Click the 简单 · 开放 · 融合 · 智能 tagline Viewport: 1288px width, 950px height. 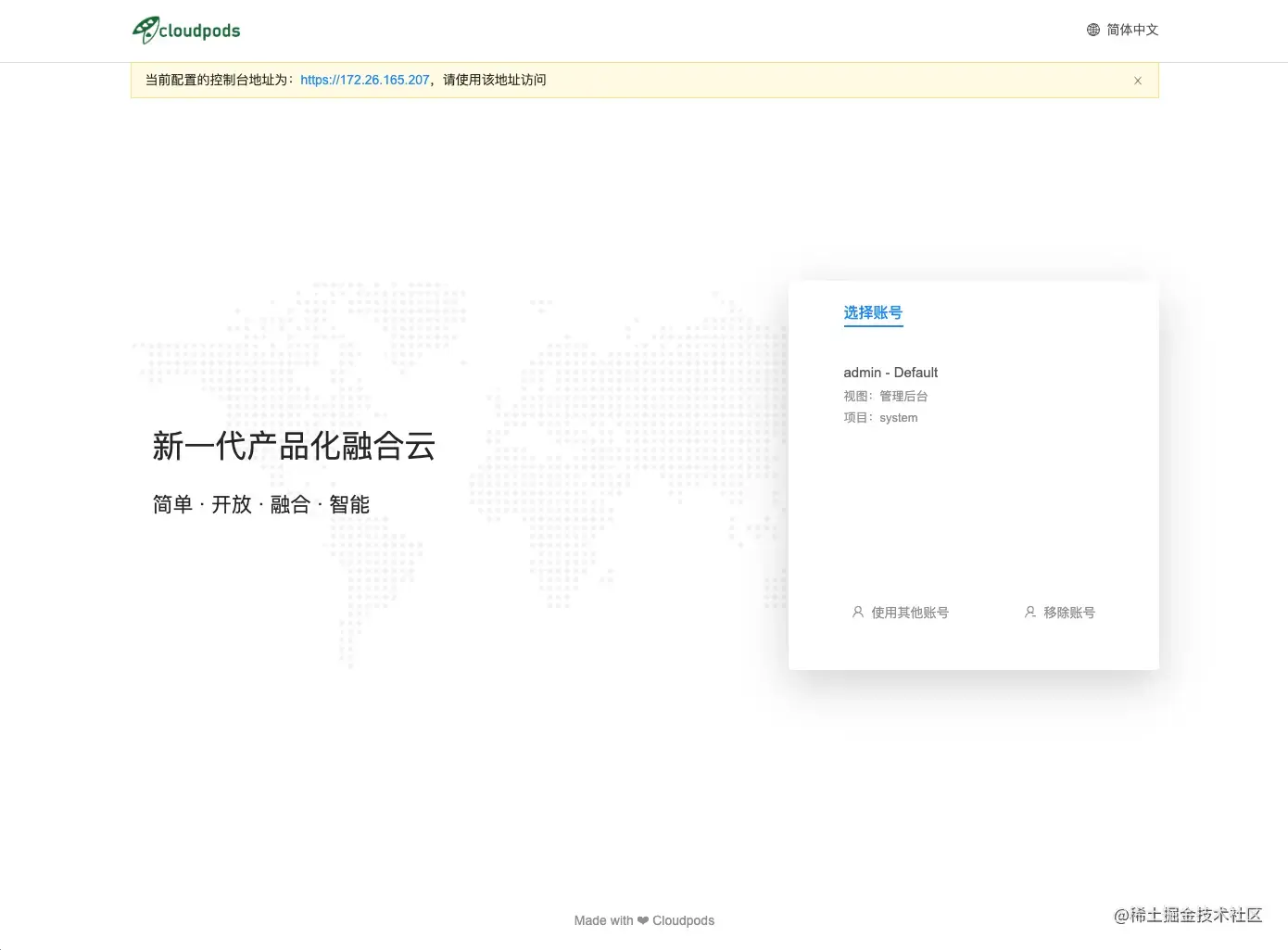261,504
